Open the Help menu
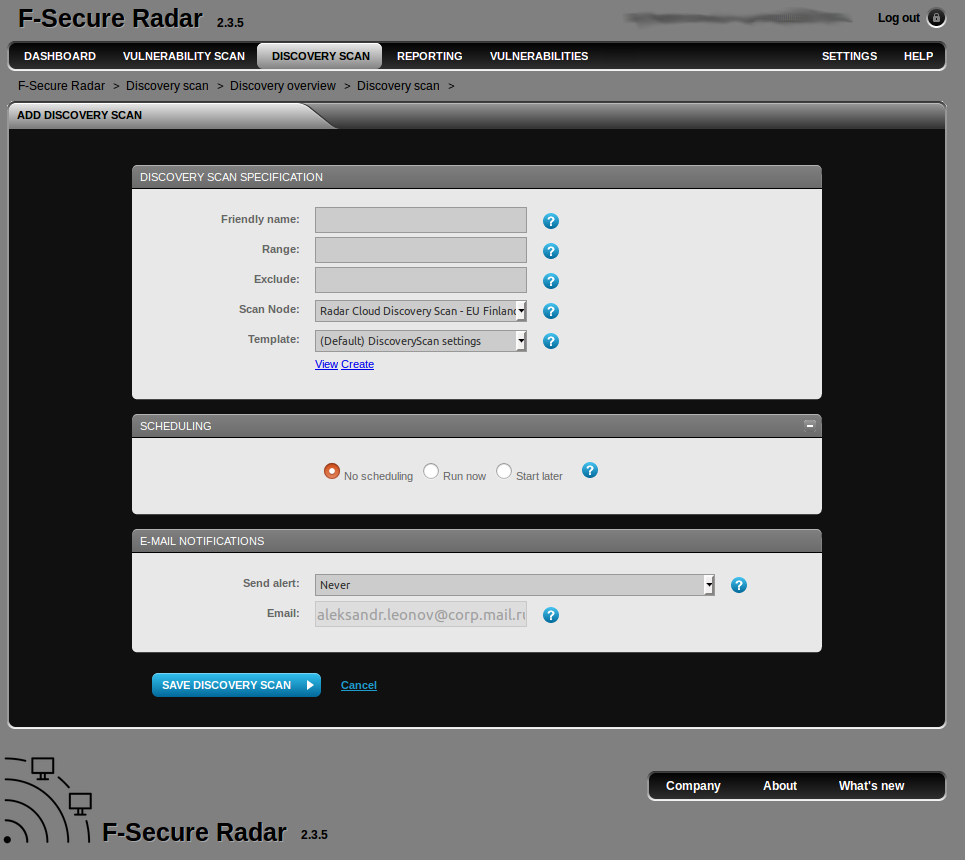Screen dimensions: 965x860 click(x=918, y=56)
